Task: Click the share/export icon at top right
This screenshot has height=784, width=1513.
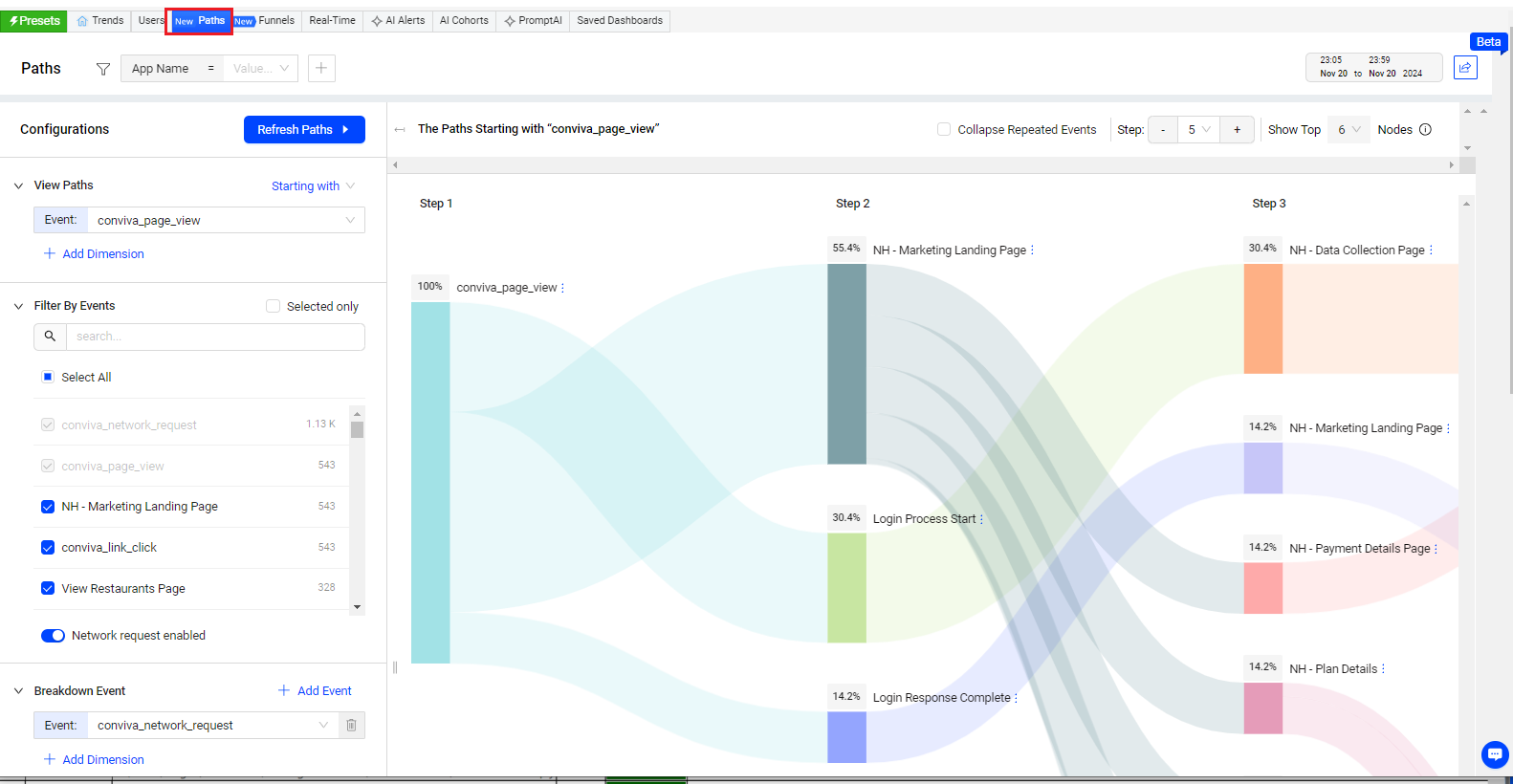Action: 1464,67
